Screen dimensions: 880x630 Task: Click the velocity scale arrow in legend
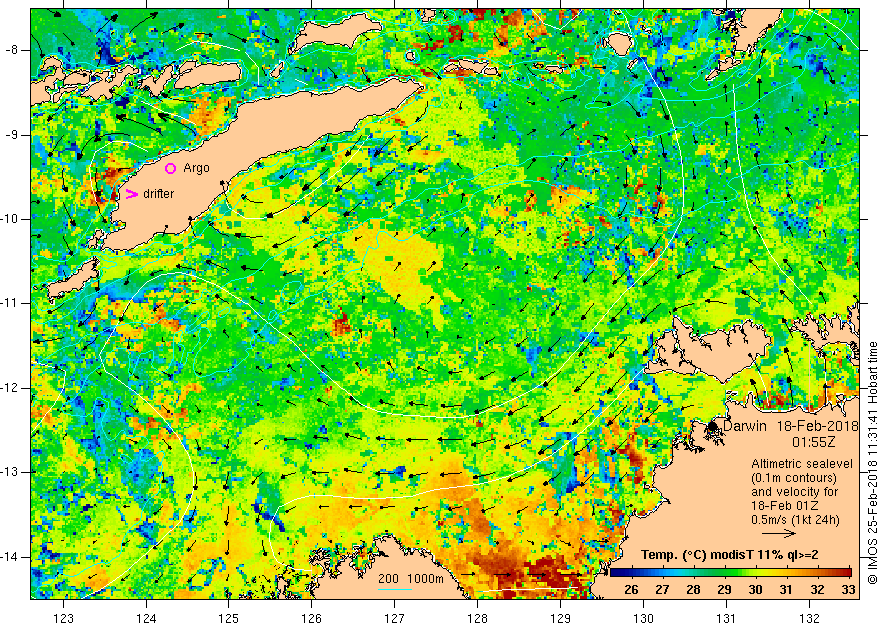click(778, 534)
